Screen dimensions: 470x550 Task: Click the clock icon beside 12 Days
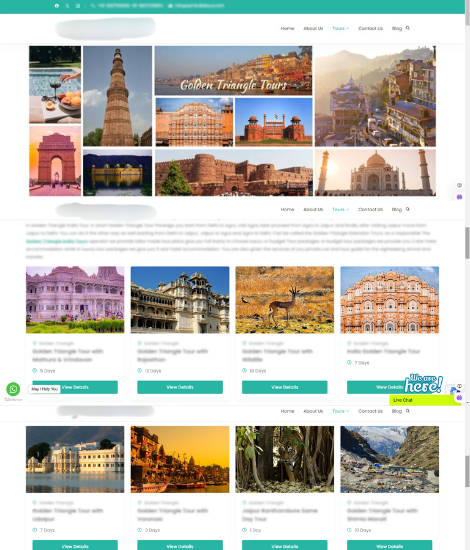[x=139, y=370]
